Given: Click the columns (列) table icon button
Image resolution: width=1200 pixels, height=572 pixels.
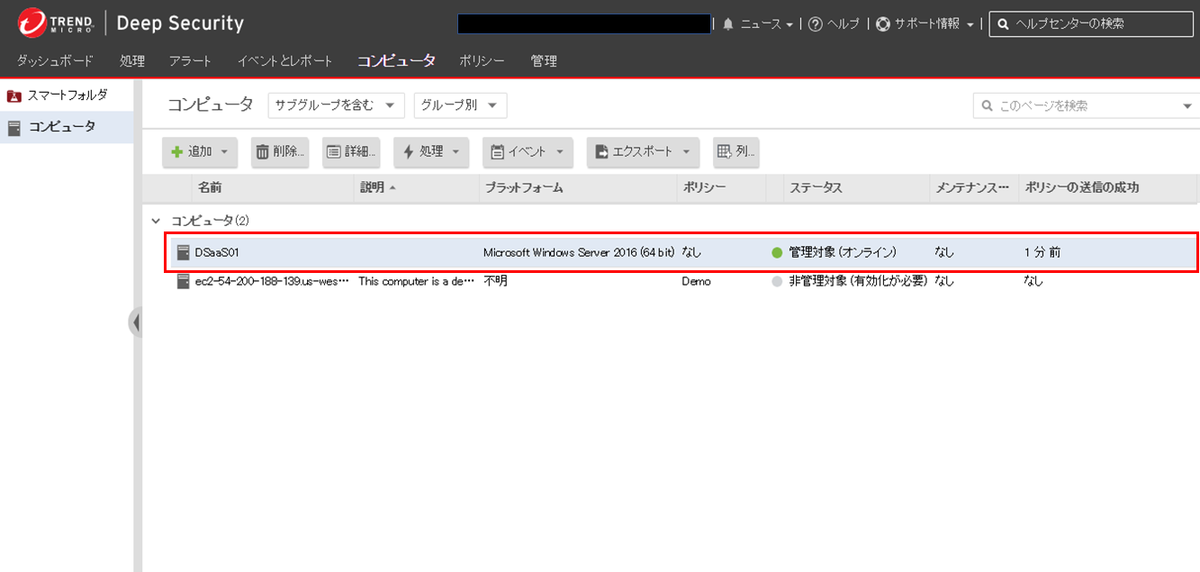Looking at the screenshot, I should coord(736,152).
